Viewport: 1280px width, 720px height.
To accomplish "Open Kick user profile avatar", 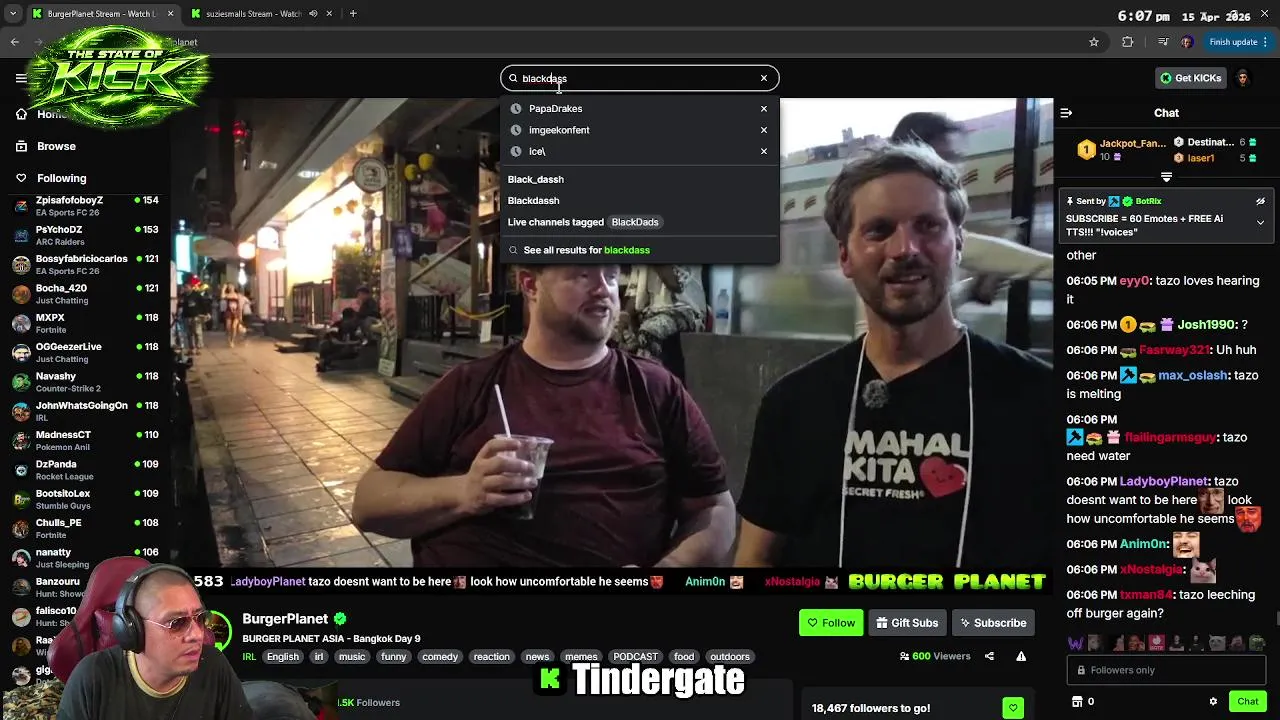I will (x=1243, y=78).
